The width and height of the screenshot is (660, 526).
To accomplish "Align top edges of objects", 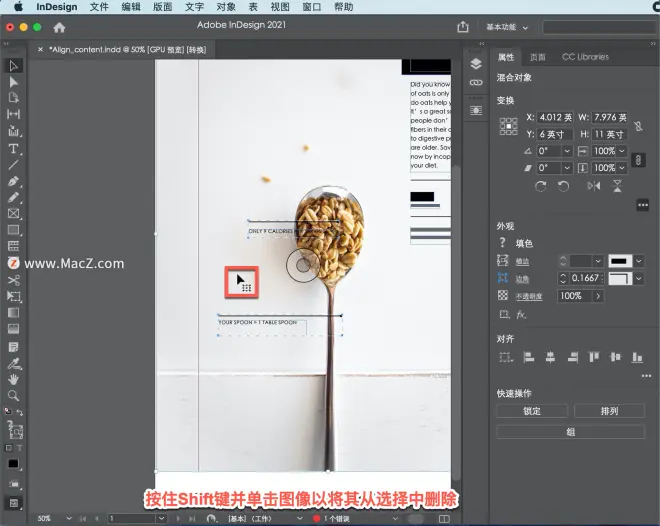I will coord(594,357).
